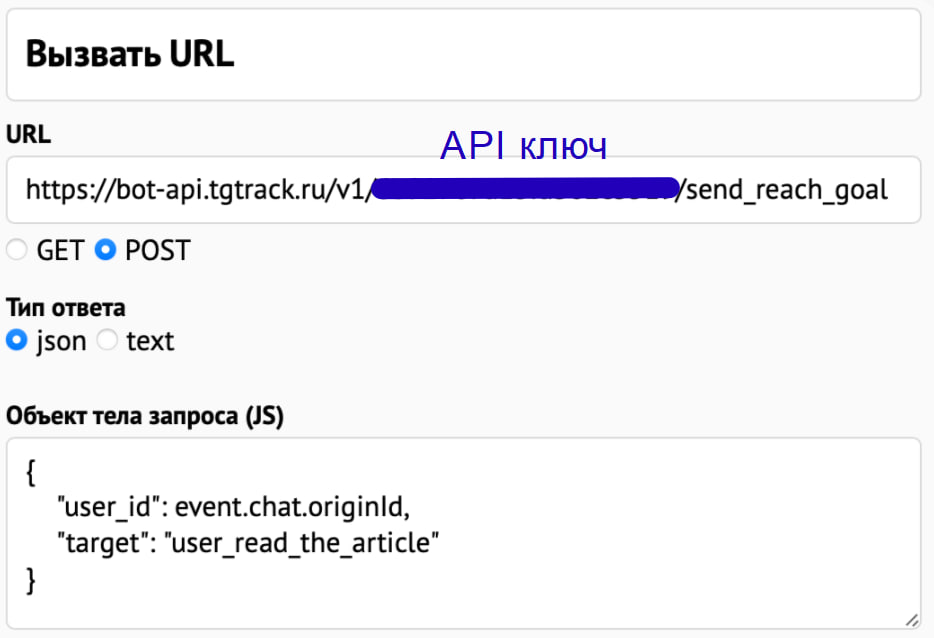Click the 'Тип ответа' section label
This screenshot has height=638, width=934.
coord(66,307)
